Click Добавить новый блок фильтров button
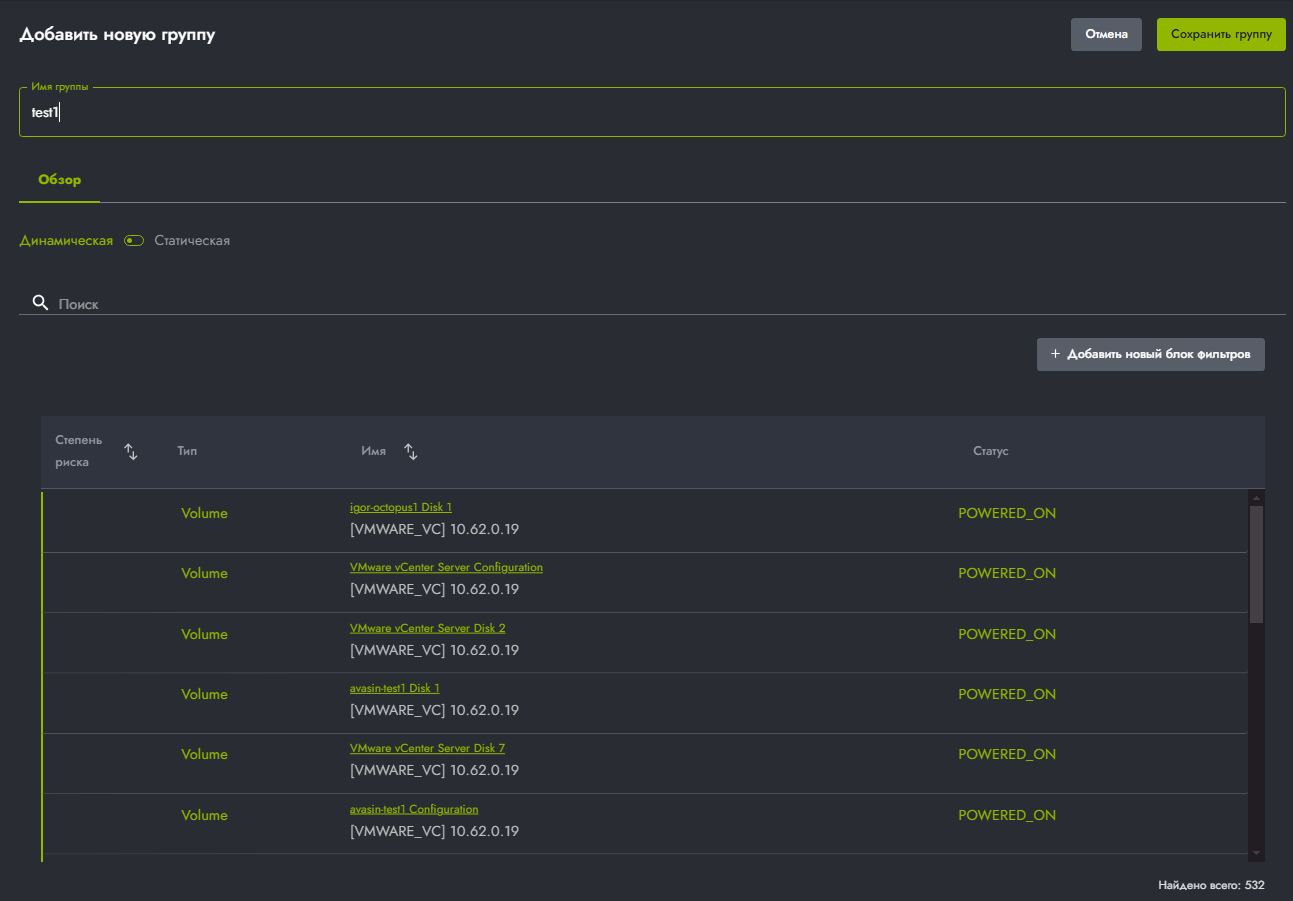 coord(1151,354)
